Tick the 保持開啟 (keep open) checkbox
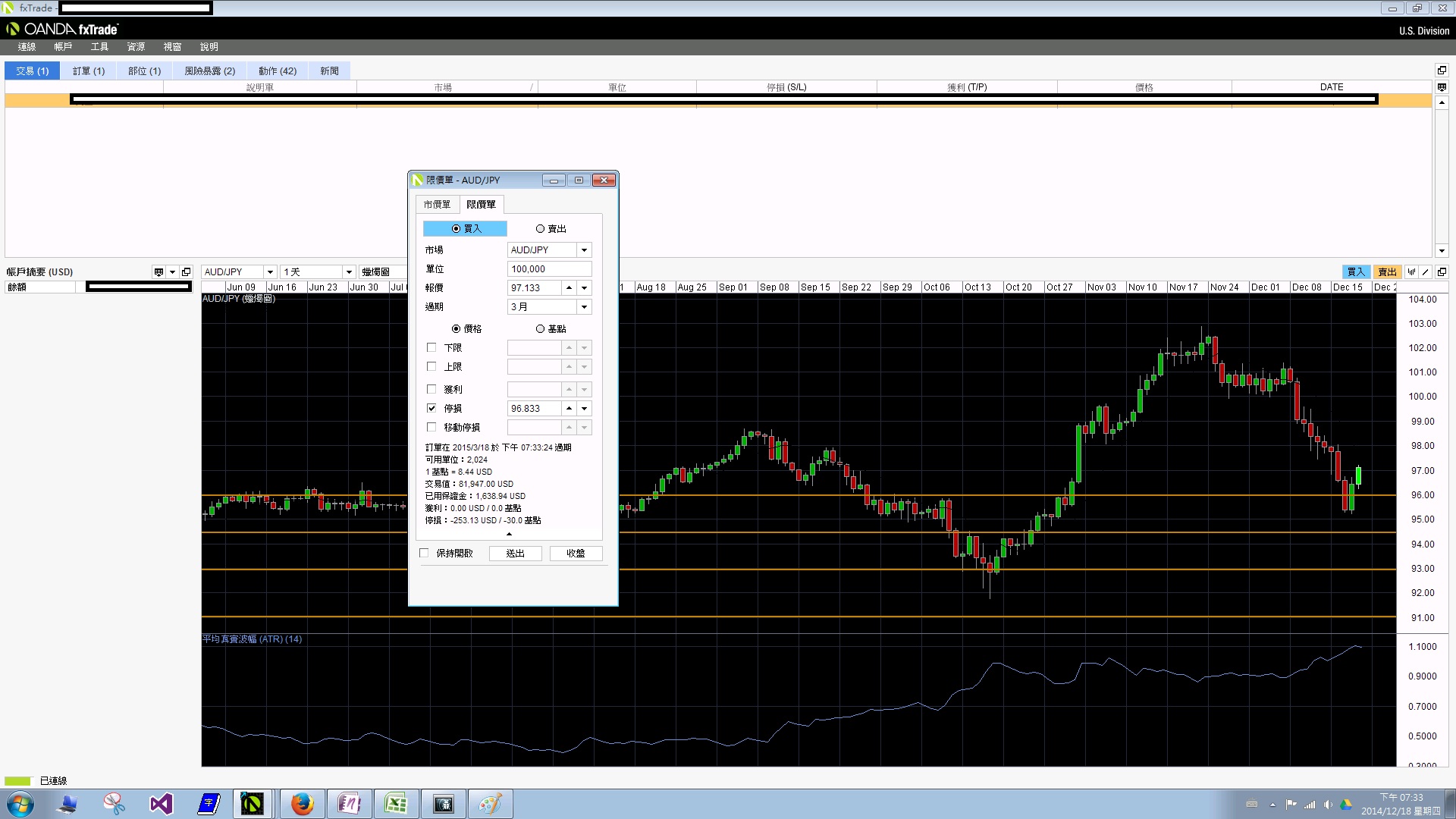This screenshot has width=1456, height=819. pyautogui.click(x=424, y=553)
